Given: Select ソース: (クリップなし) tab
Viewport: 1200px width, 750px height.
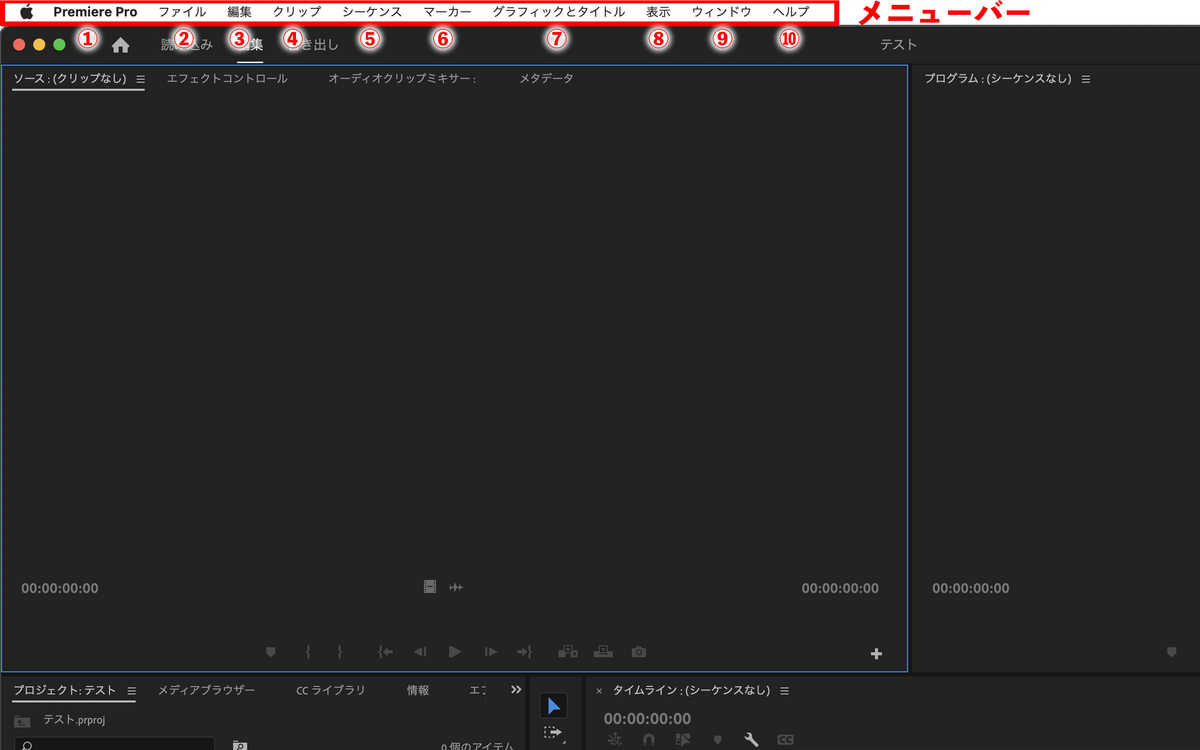Looking at the screenshot, I should [69, 79].
